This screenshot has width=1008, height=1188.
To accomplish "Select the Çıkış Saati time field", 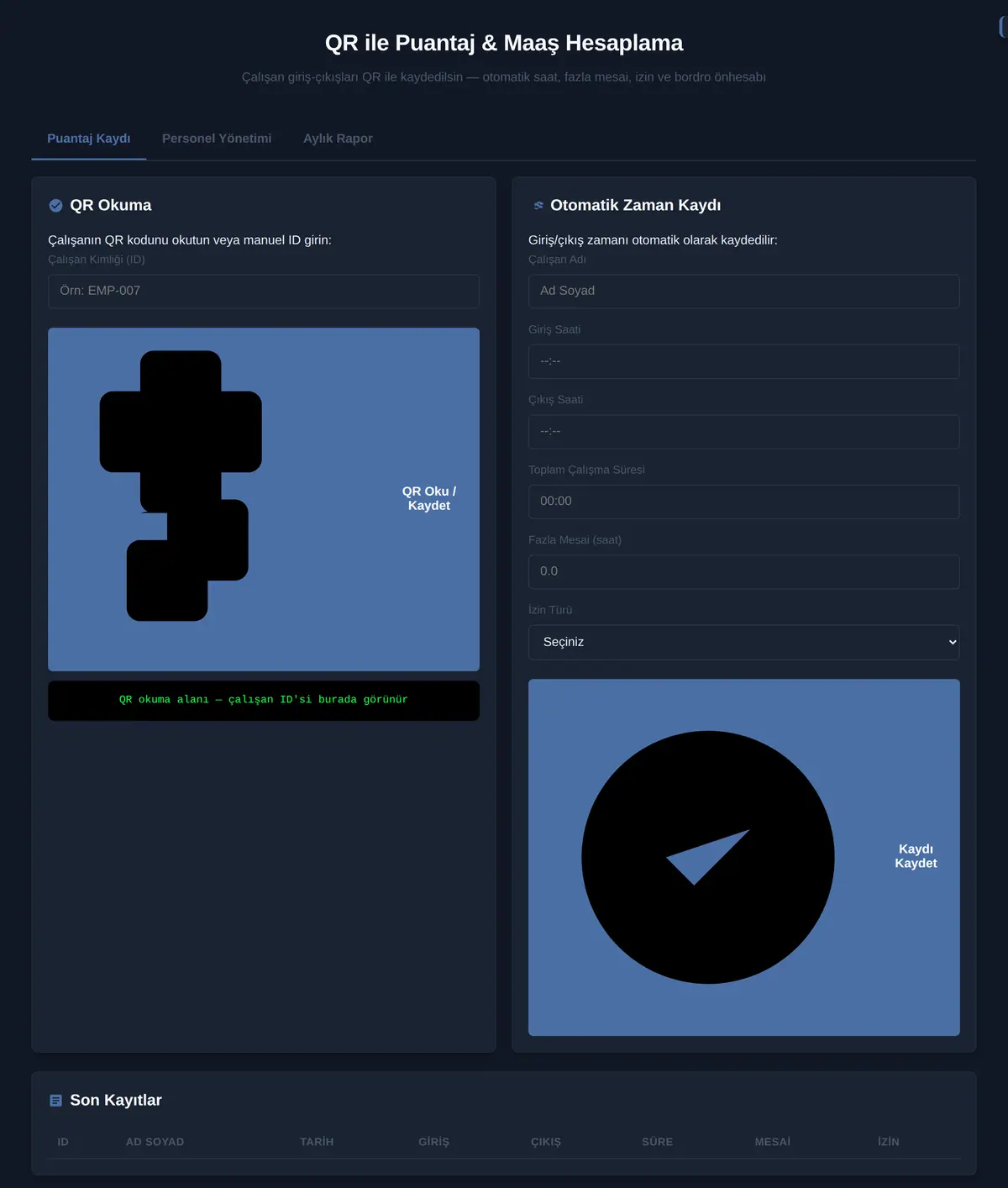I will pyautogui.click(x=744, y=431).
